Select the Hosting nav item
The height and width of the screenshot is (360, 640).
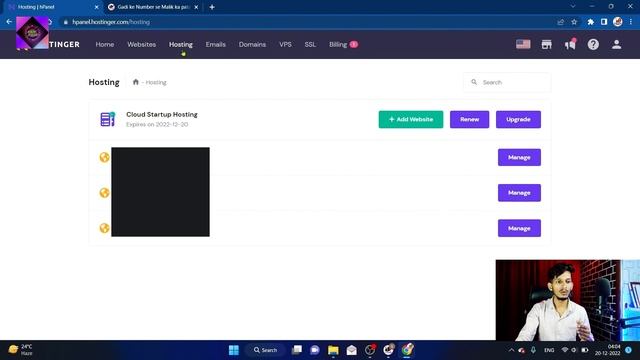[x=181, y=44]
